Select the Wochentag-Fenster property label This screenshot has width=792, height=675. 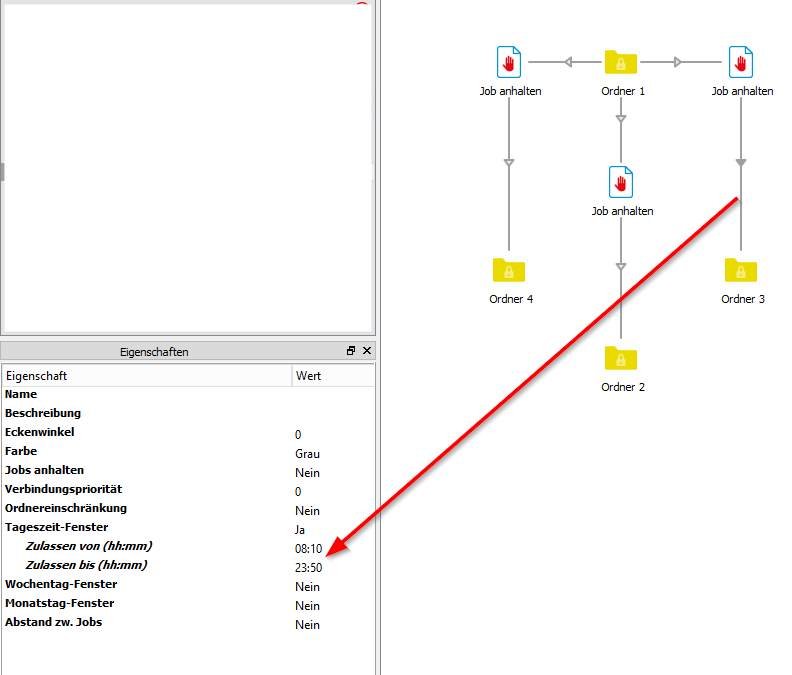tap(61, 584)
